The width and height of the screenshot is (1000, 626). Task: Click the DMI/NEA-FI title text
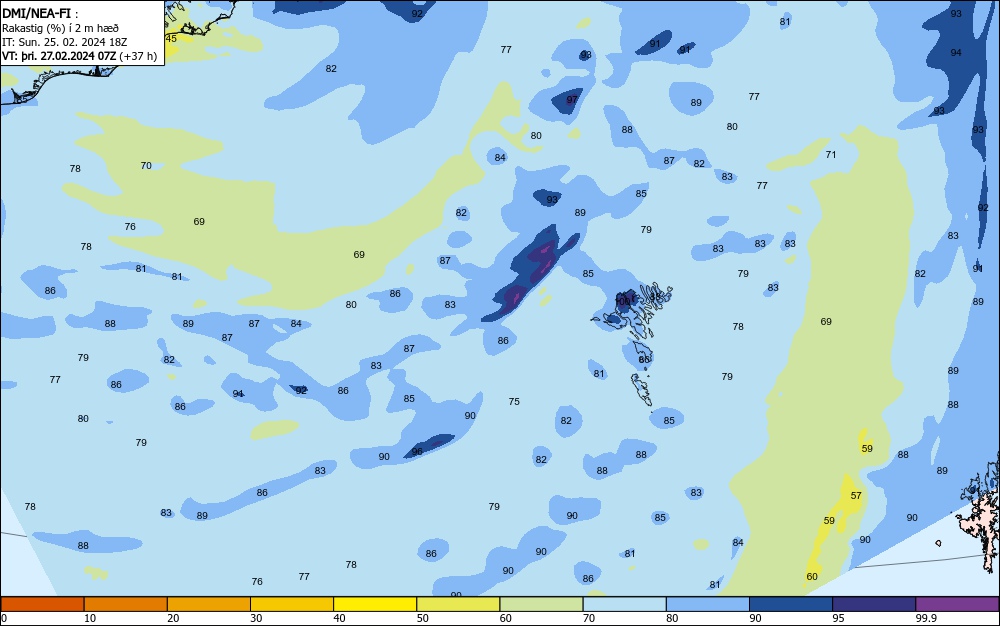(x=36, y=12)
